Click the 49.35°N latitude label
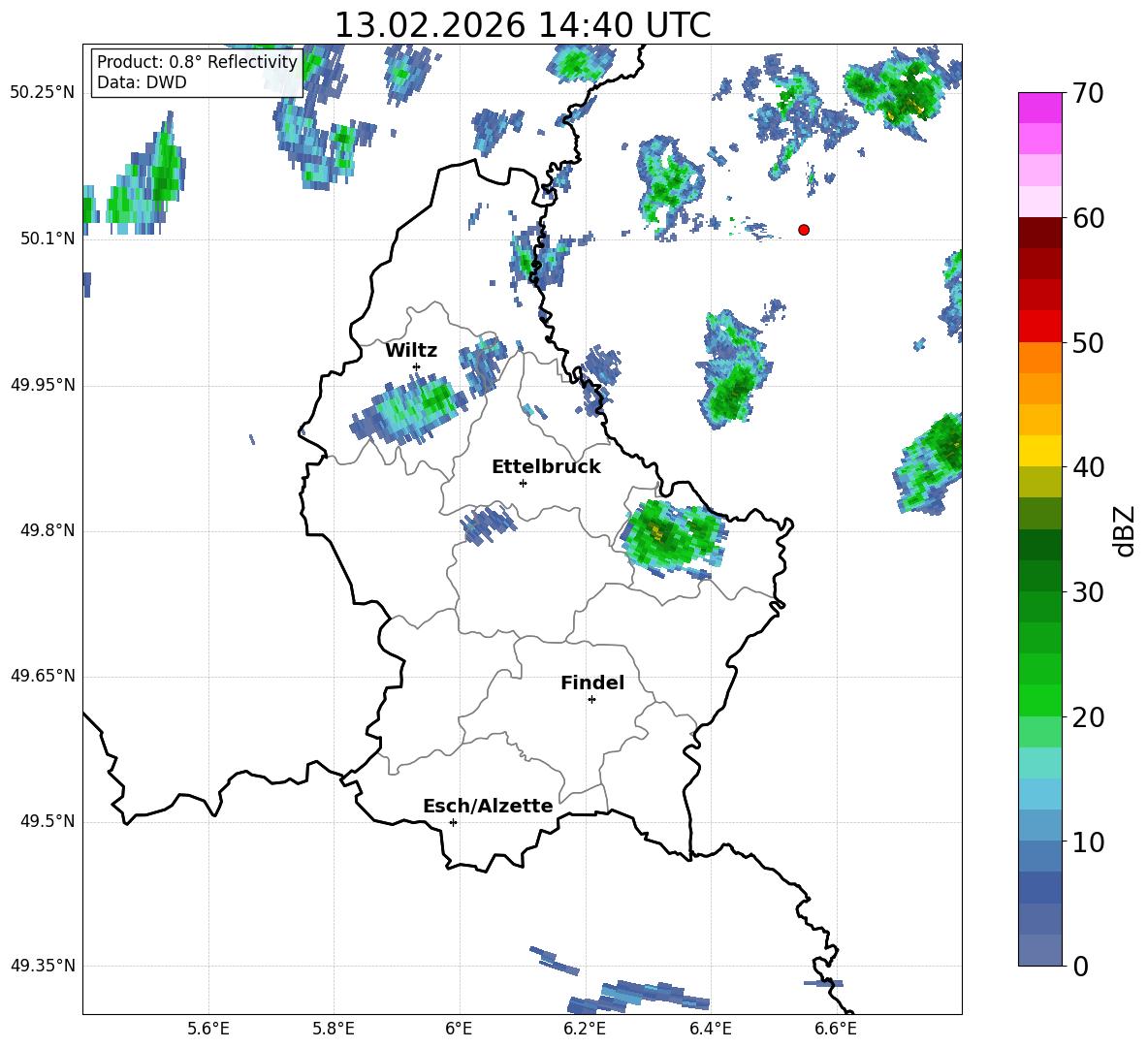The height and width of the screenshot is (1048, 1148). [x=43, y=967]
